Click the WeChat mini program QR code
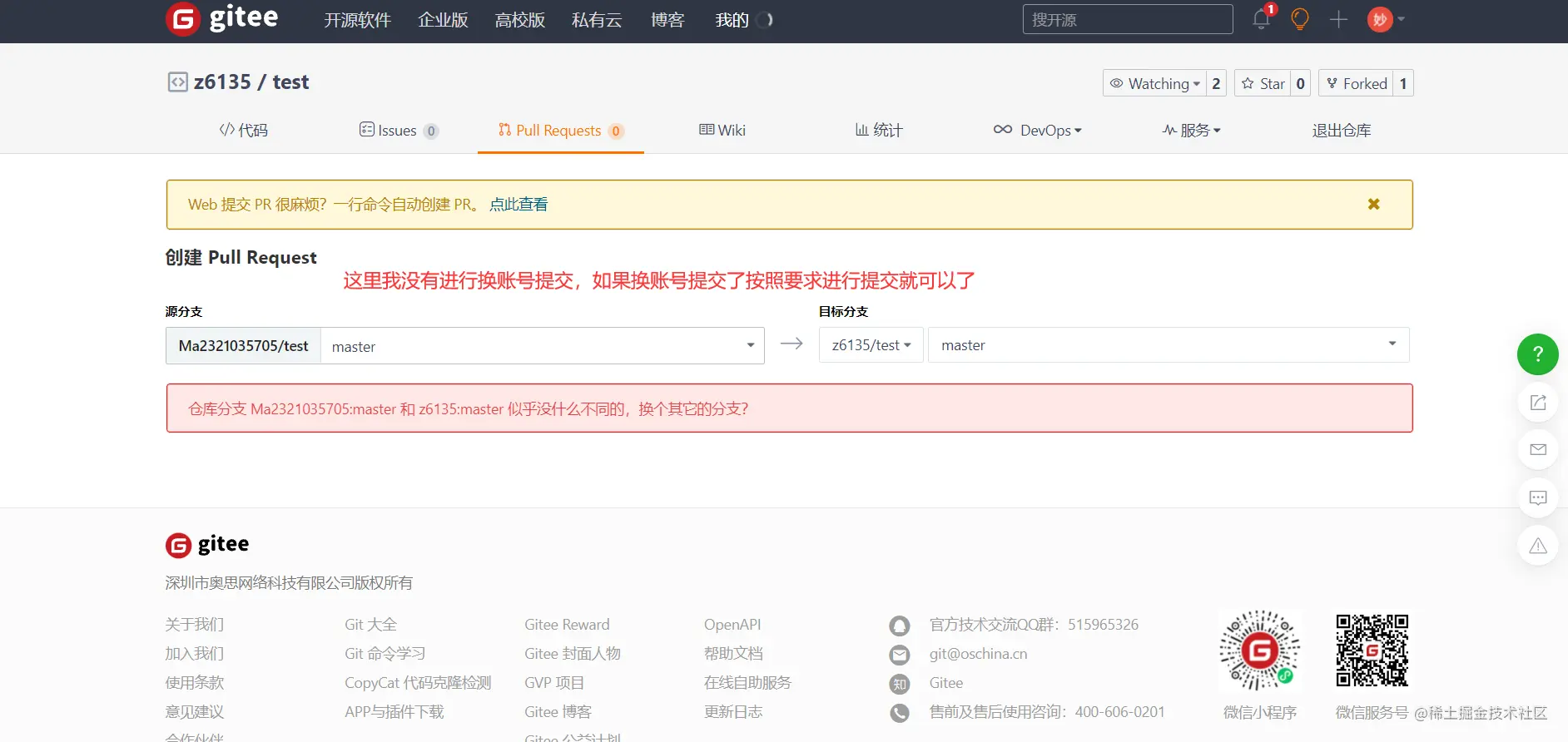 tap(1260, 650)
